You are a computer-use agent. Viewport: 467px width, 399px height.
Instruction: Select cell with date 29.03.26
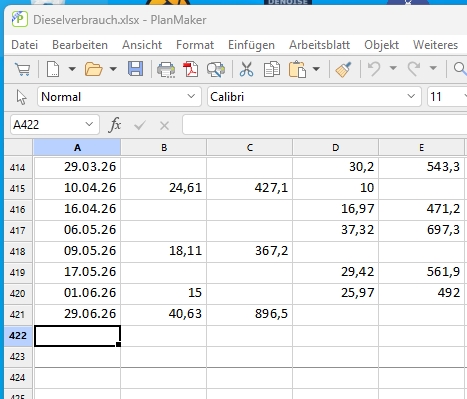77,167
